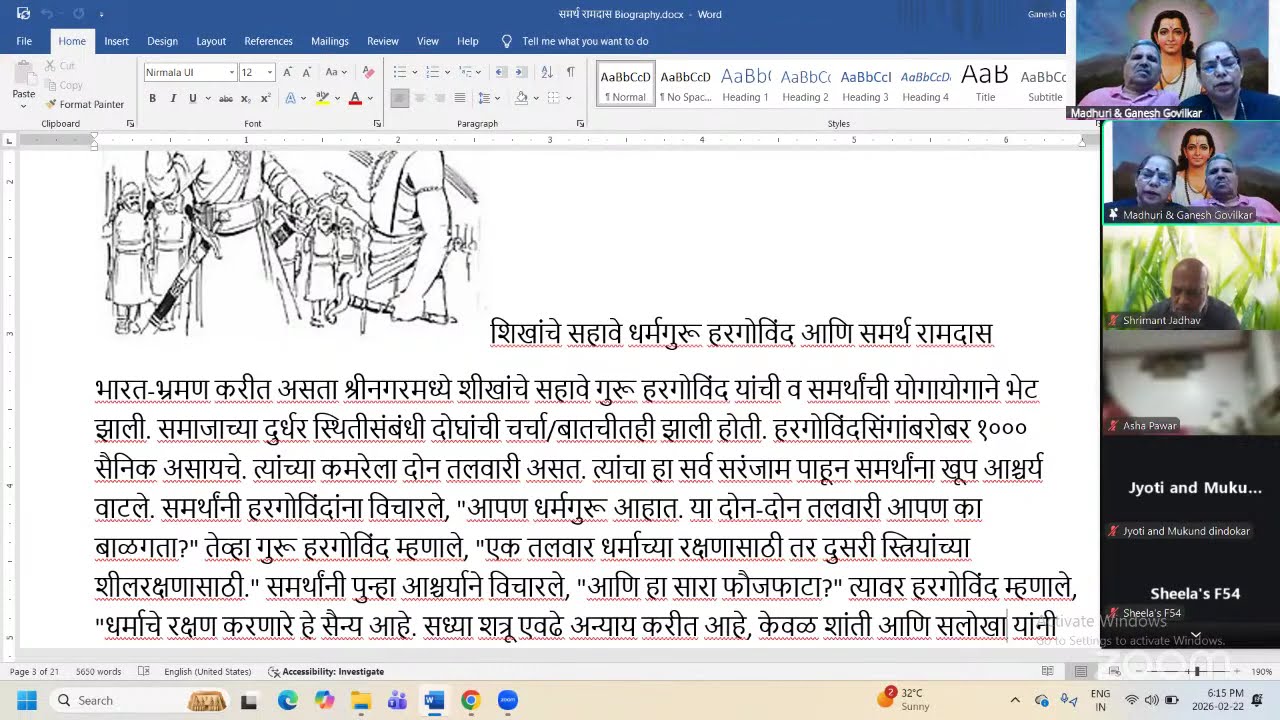Select Shrimant Jadhav video thumbnail in Zoom
This screenshot has height=720, width=1280.
[x=1190, y=278]
